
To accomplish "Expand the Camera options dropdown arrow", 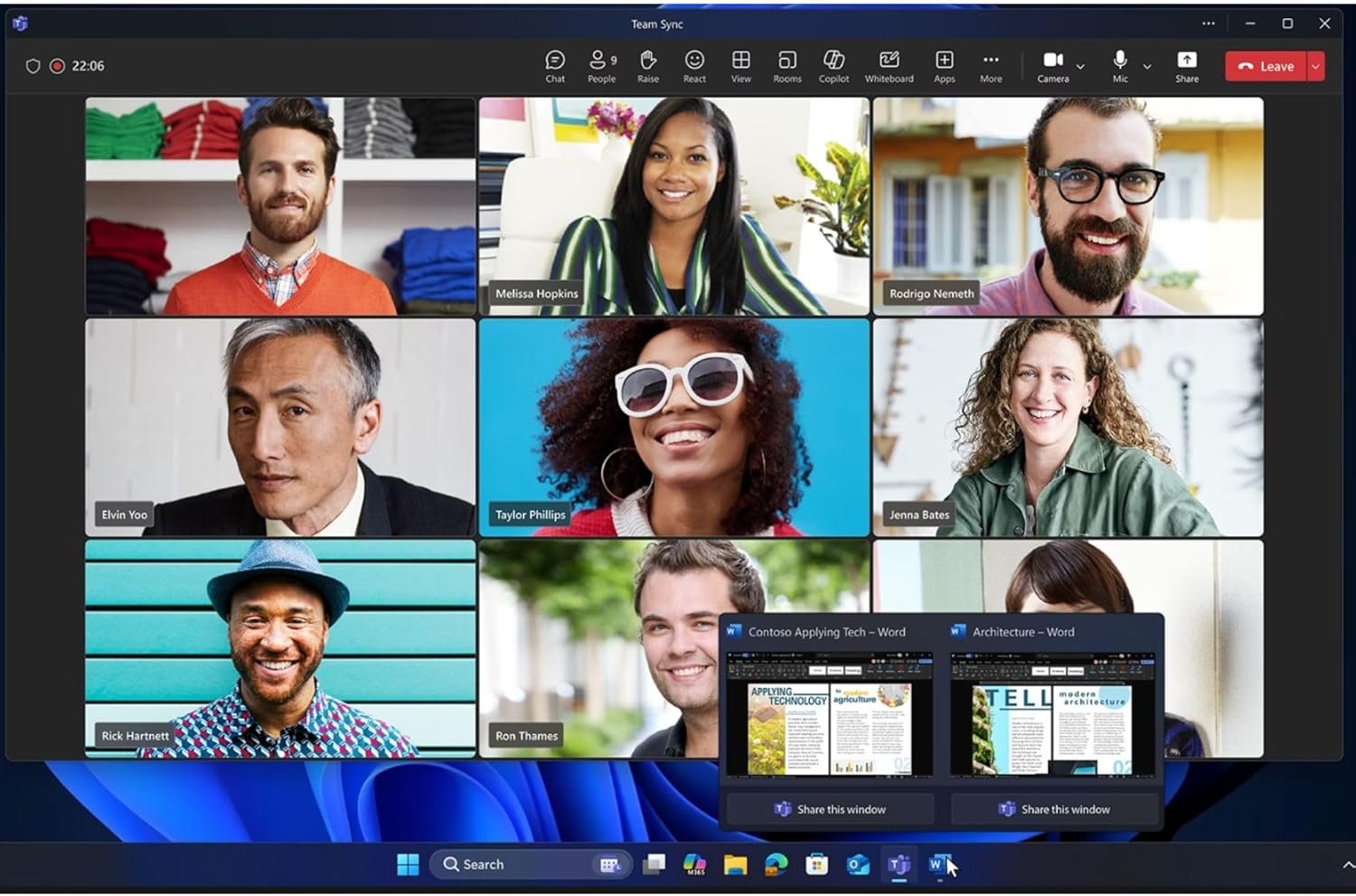I will 1080,67.
